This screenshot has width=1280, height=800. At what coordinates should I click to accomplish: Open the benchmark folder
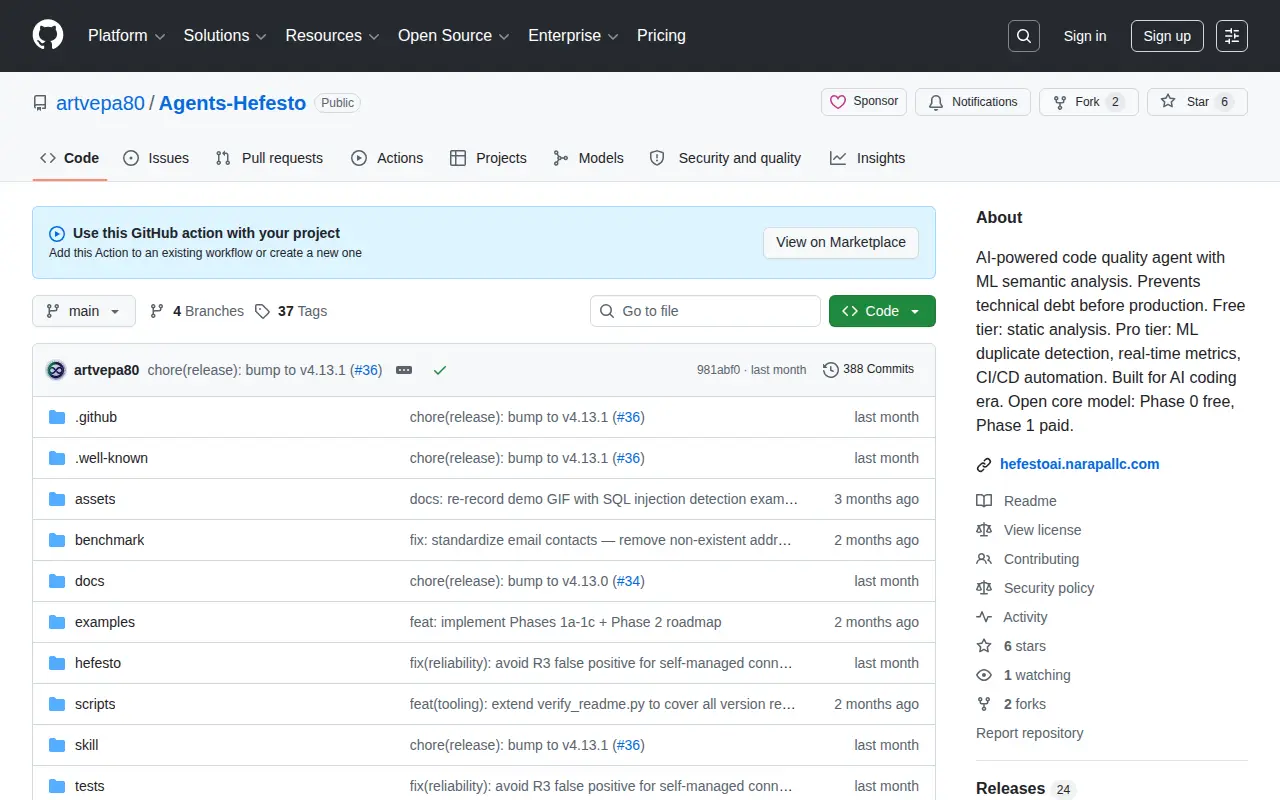pyautogui.click(x=109, y=540)
